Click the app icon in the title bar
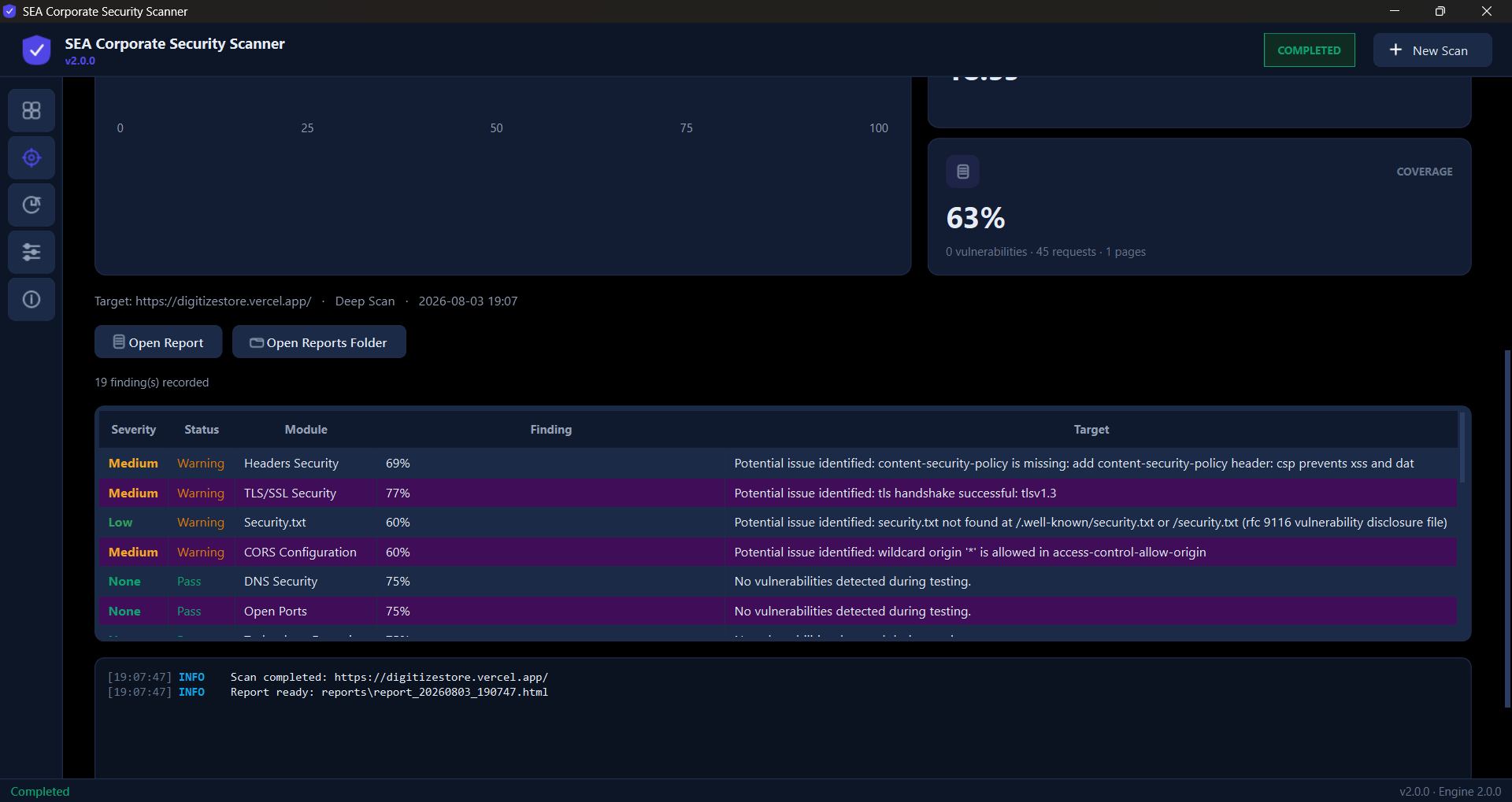This screenshot has height=802, width=1512. click(x=9, y=11)
